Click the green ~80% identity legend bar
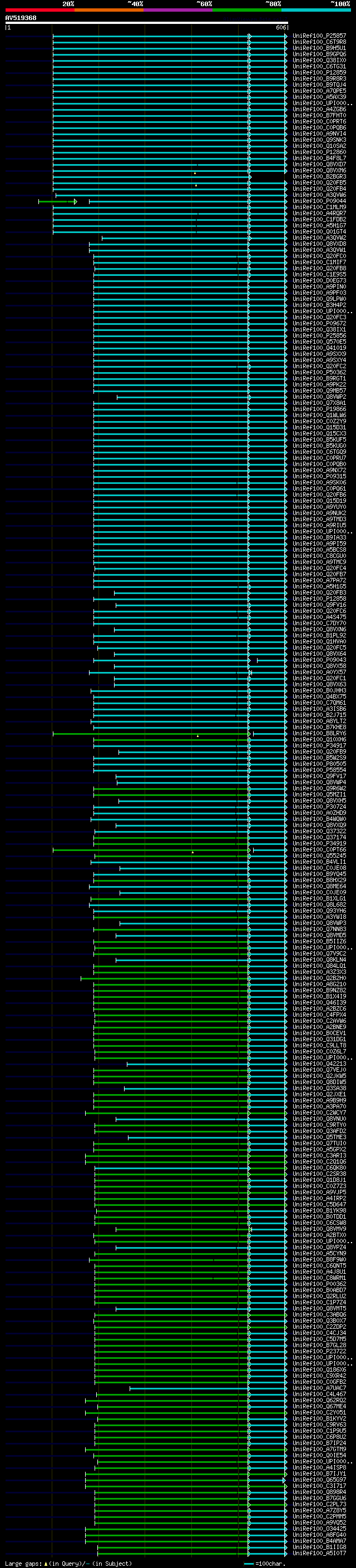 click(x=247, y=10)
